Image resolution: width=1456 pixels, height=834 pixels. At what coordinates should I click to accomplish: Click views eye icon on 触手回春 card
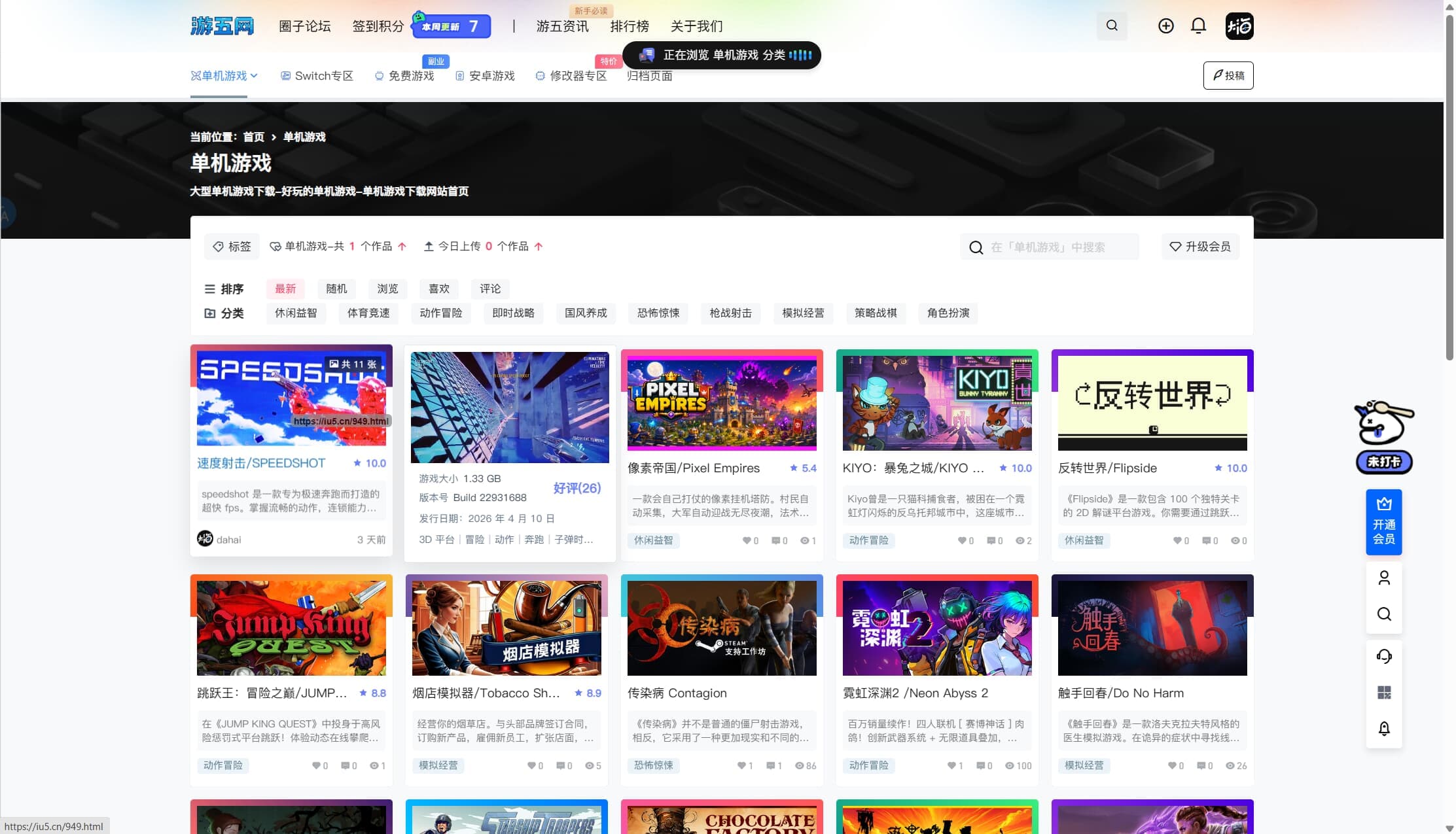click(1230, 766)
